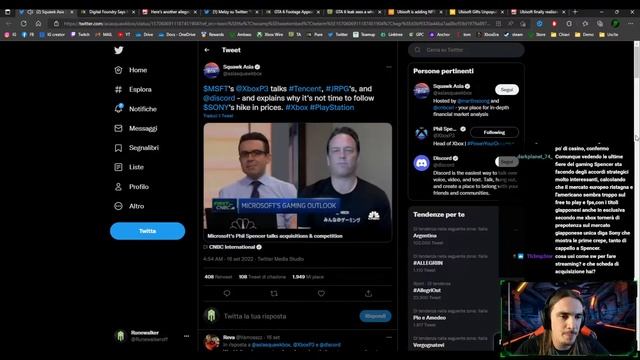Open the Mi piace likes count

(x=308, y=277)
